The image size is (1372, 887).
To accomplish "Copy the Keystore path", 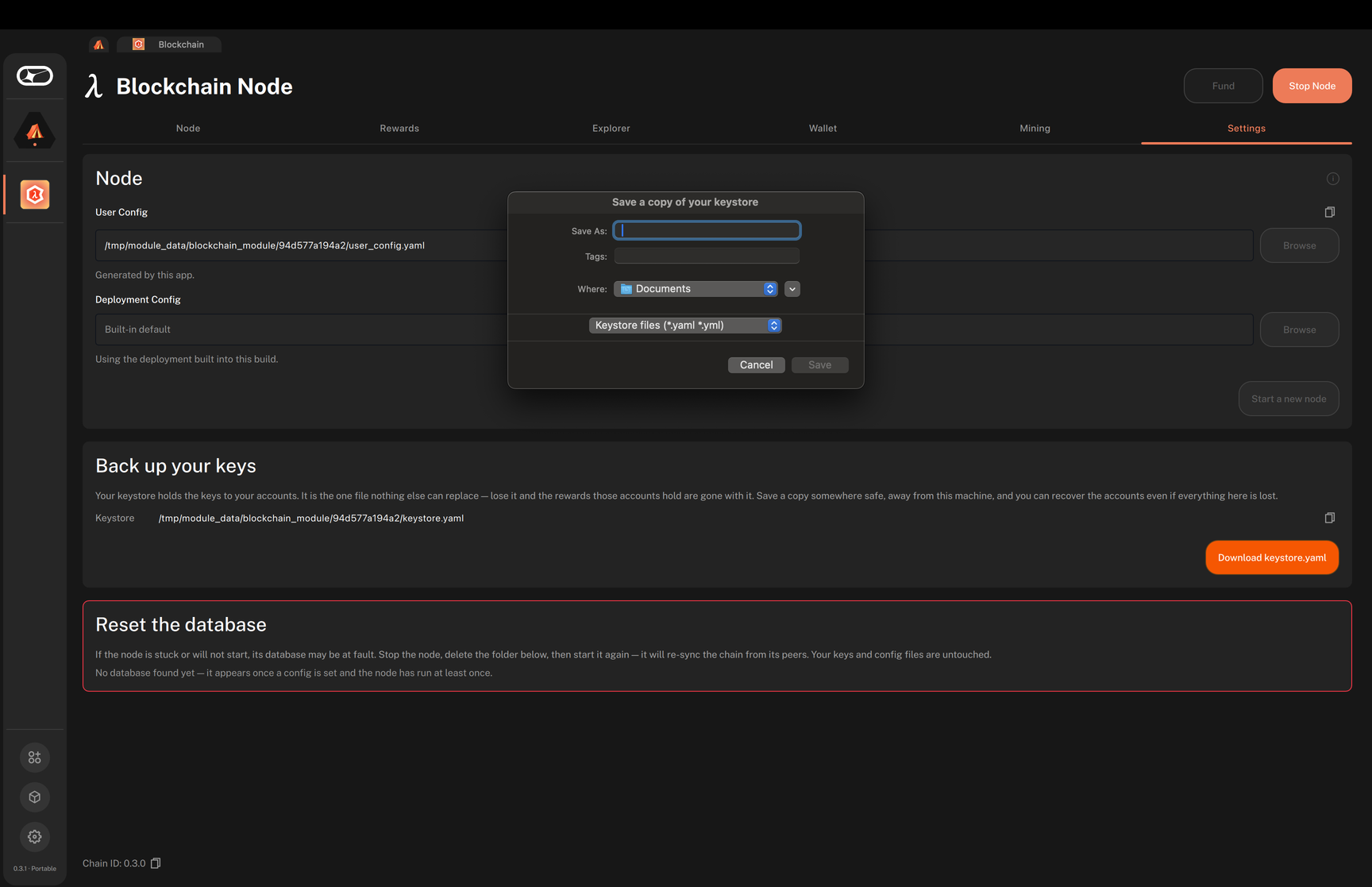I will point(1330,518).
